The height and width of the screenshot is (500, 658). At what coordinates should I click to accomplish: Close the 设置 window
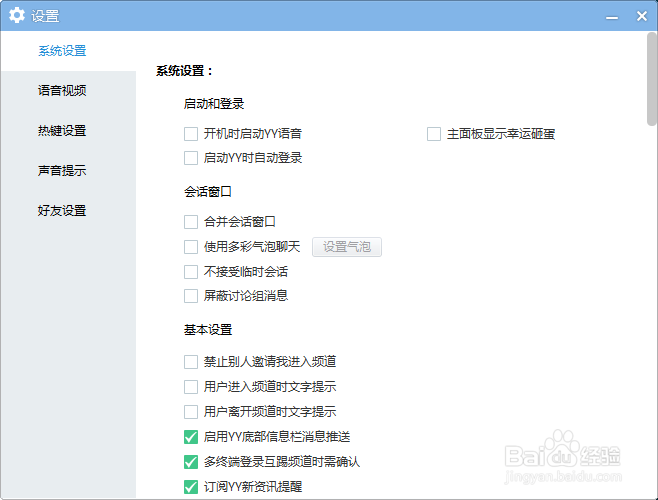coord(642,16)
